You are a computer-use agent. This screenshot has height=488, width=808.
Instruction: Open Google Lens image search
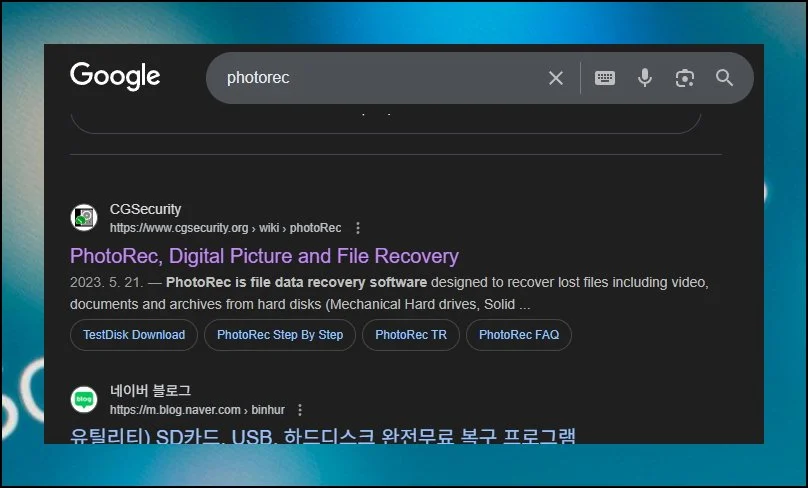tap(685, 78)
